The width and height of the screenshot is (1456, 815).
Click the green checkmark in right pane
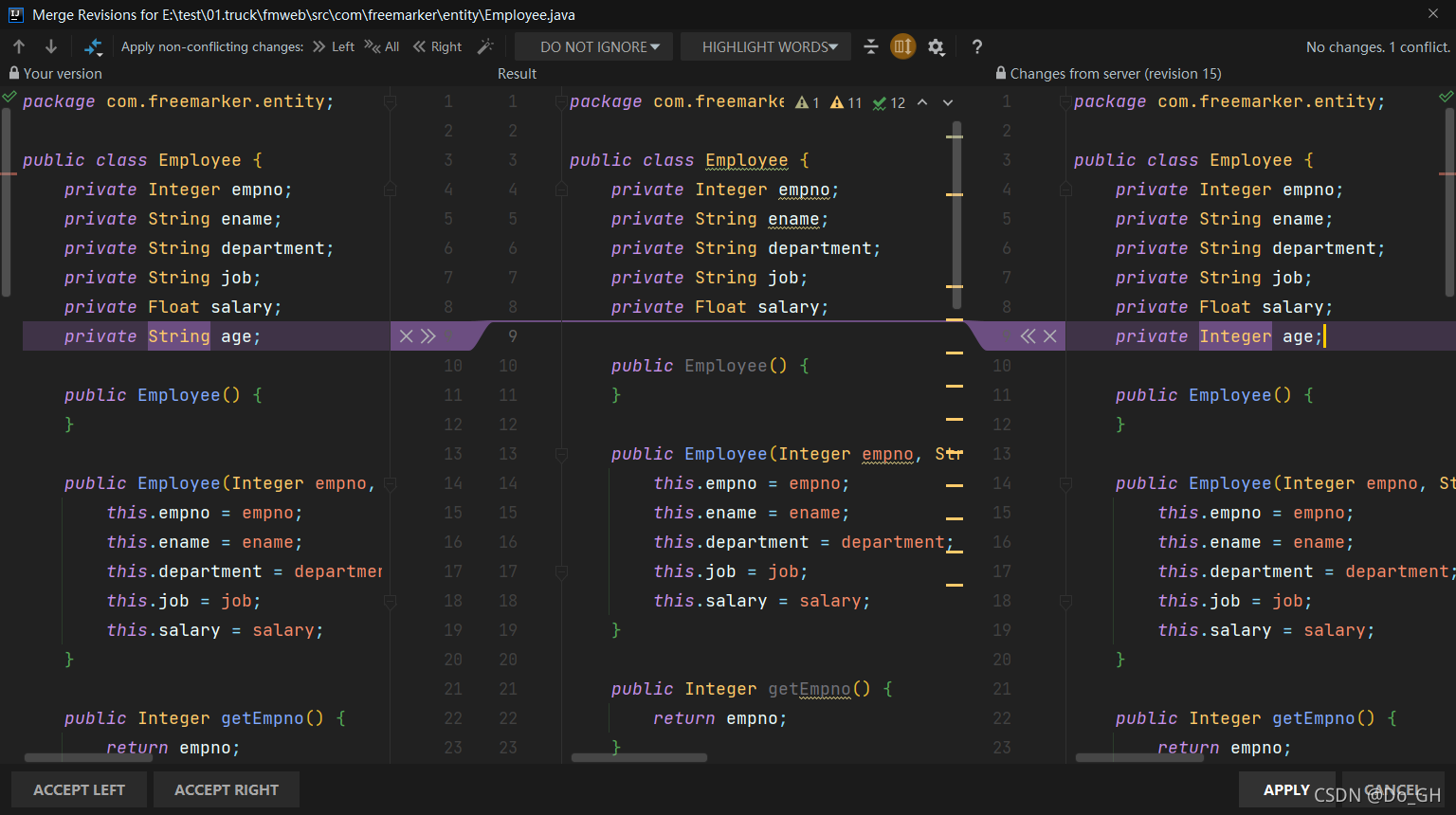(1446, 96)
